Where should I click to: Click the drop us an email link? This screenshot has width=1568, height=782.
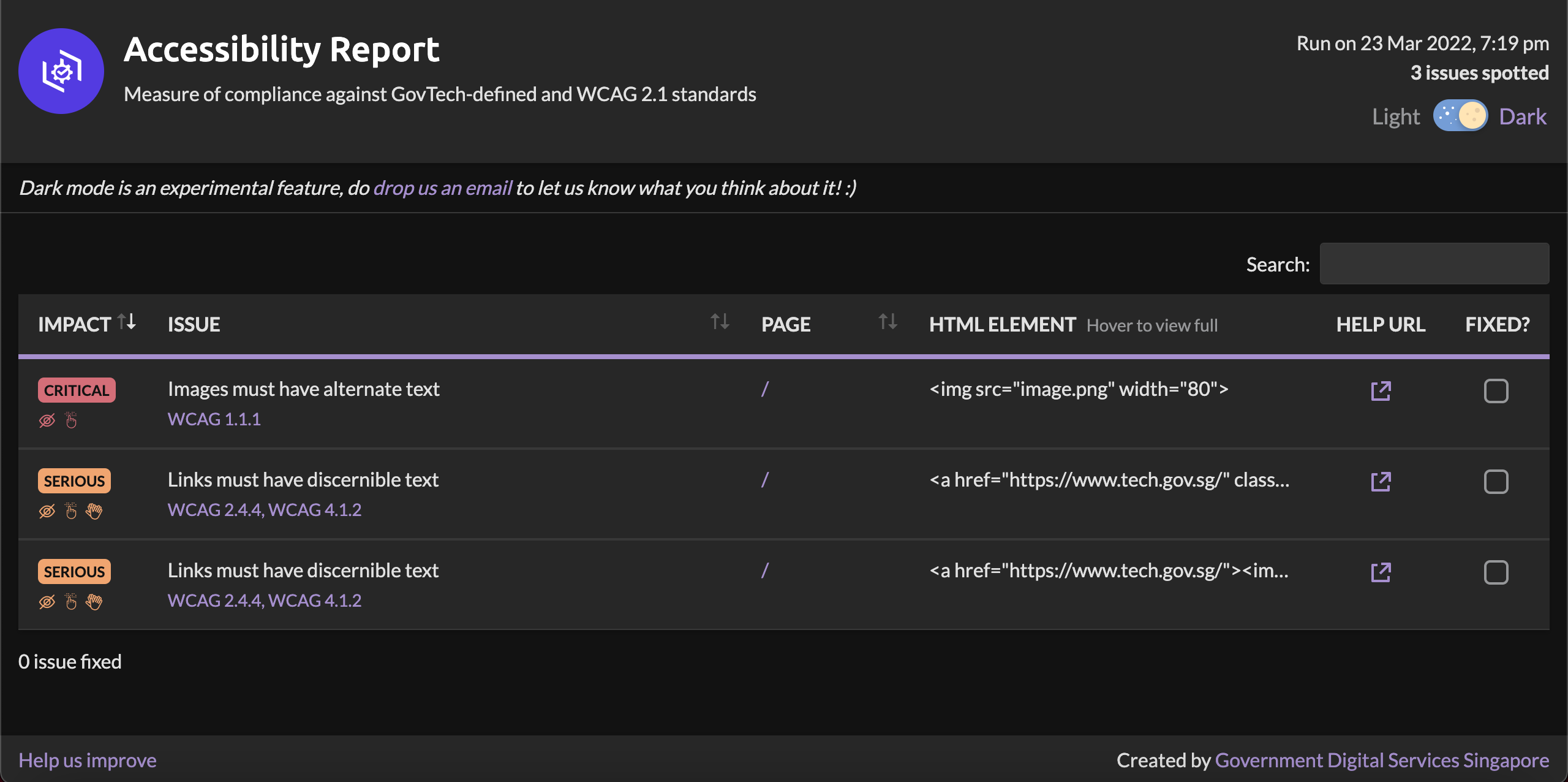click(x=442, y=188)
